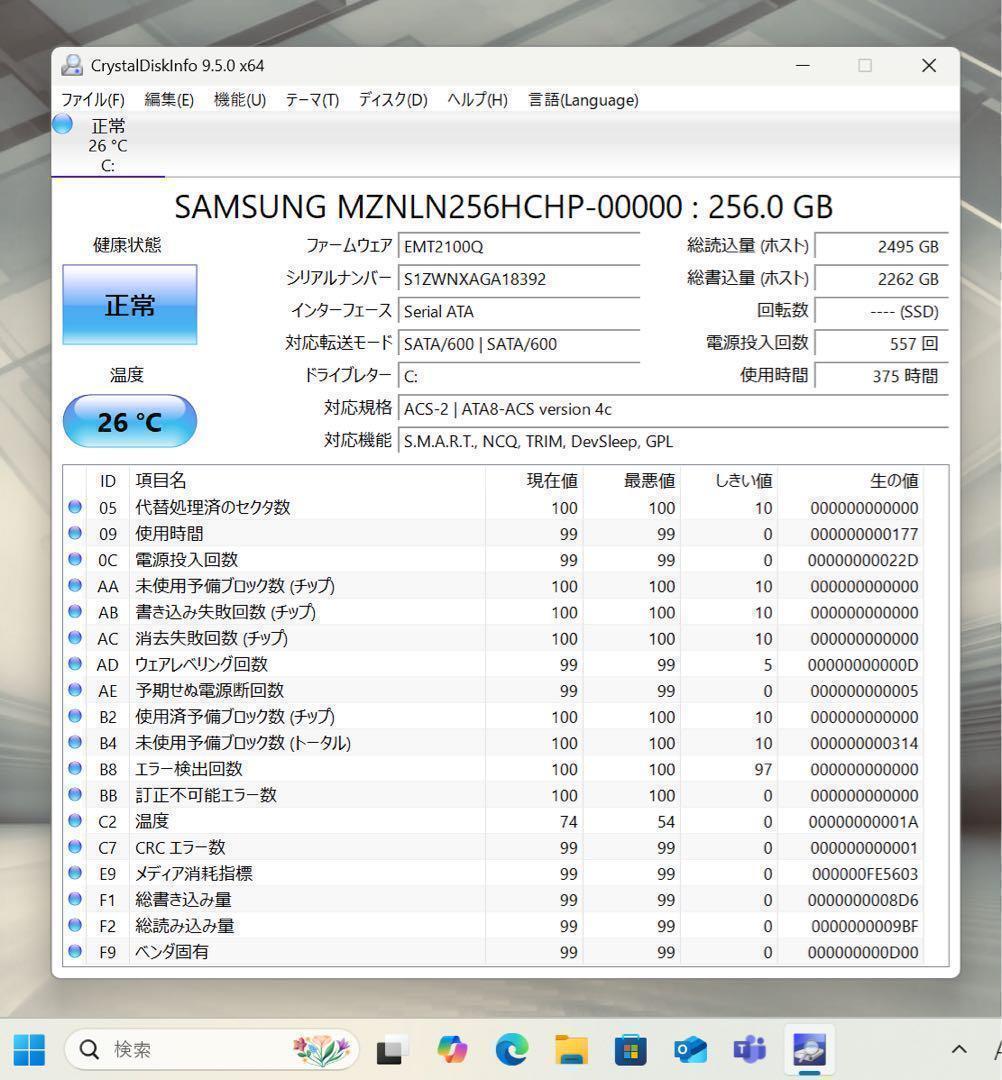1002x1080 pixels.
Task: Click the firmware field EMT2100Q
Action: [x=519, y=247]
